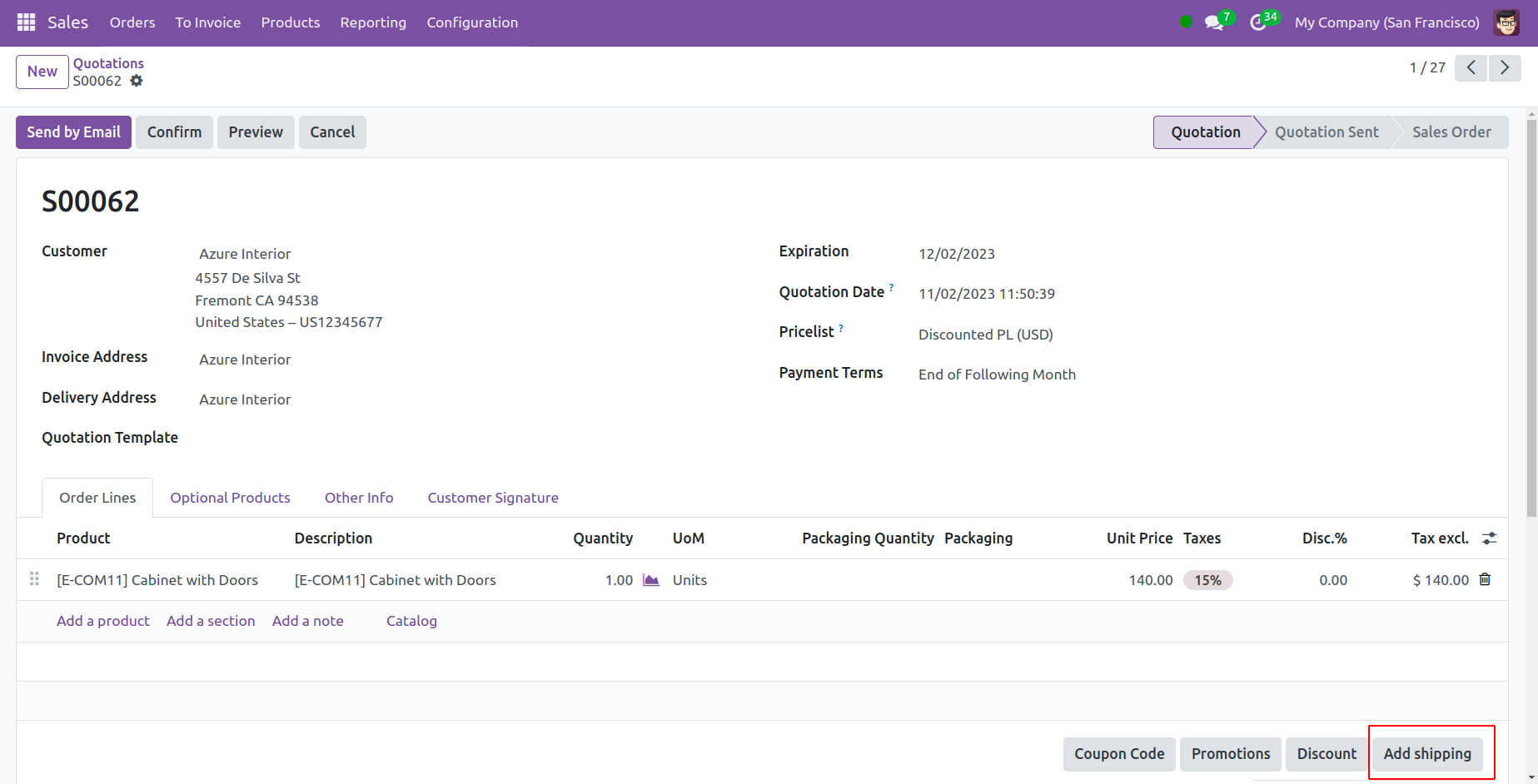Click the forecast chart icon beside quantity
1538x784 pixels.
click(651, 580)
